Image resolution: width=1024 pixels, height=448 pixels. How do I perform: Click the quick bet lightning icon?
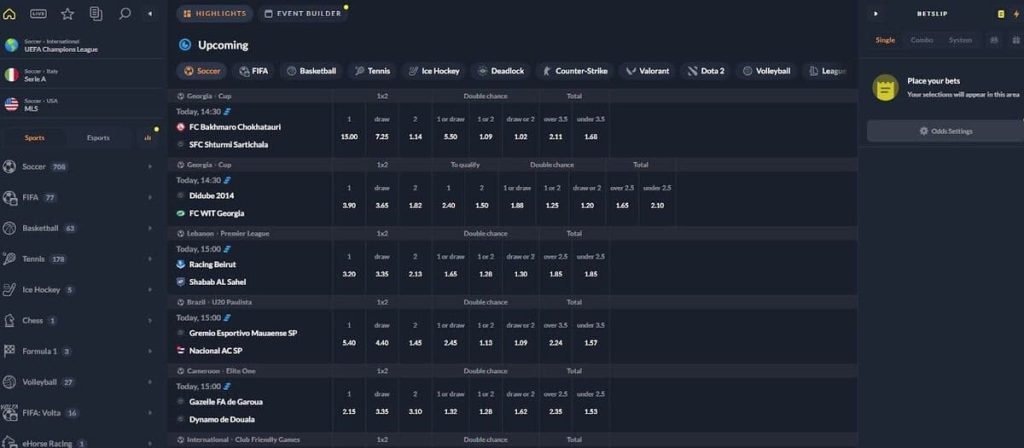click(x=1016, y=14)
